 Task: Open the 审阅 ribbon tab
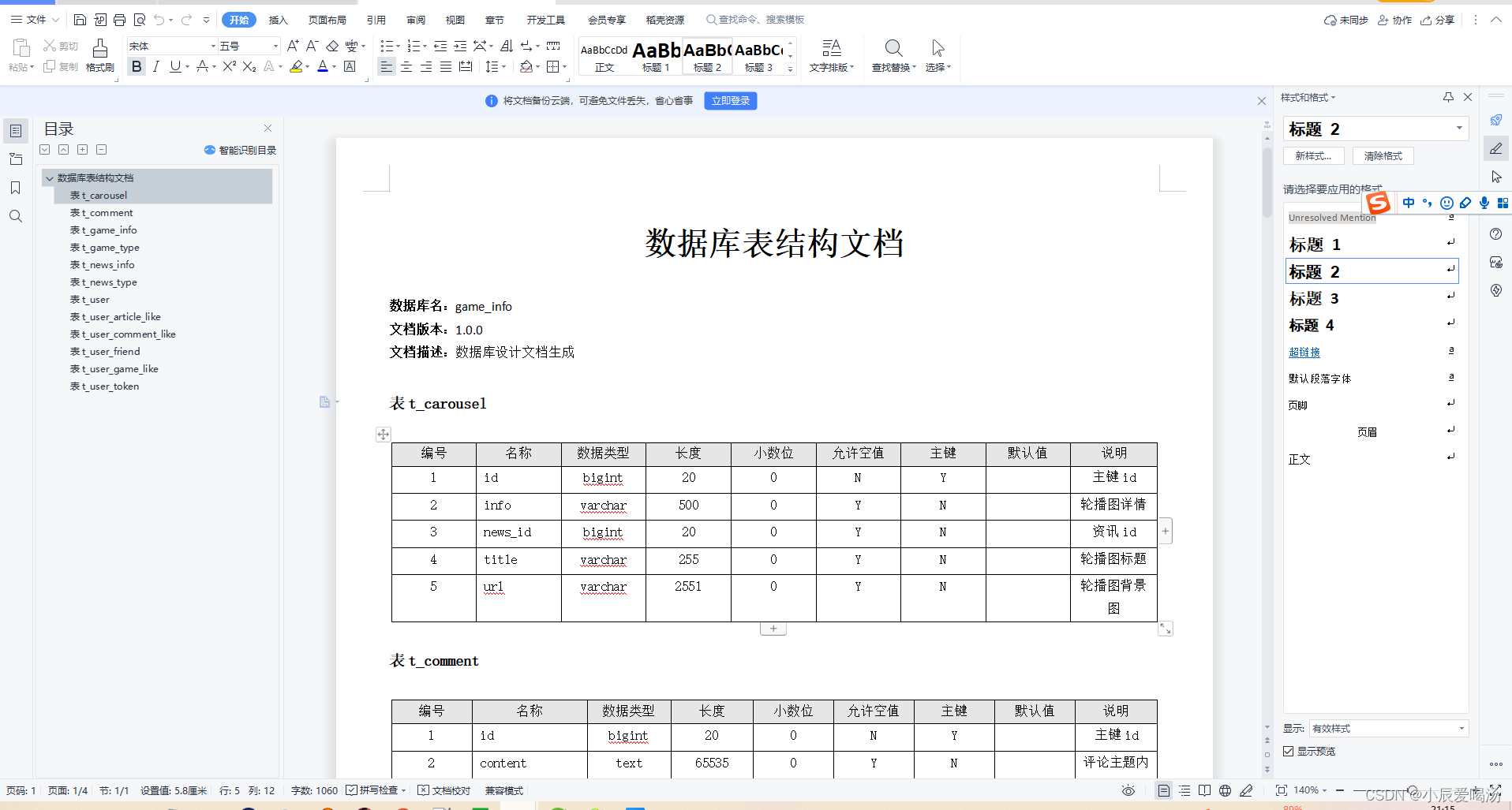(416, 20)
